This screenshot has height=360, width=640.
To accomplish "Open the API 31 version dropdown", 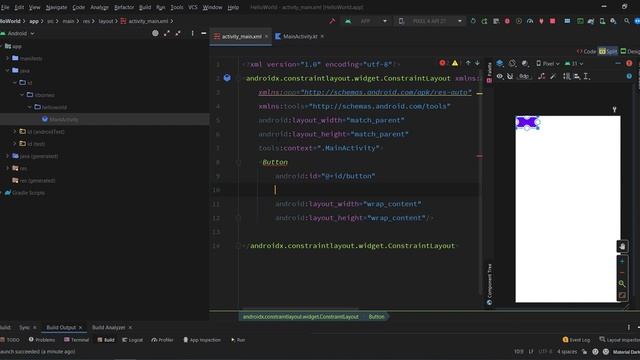I will 573,64.
